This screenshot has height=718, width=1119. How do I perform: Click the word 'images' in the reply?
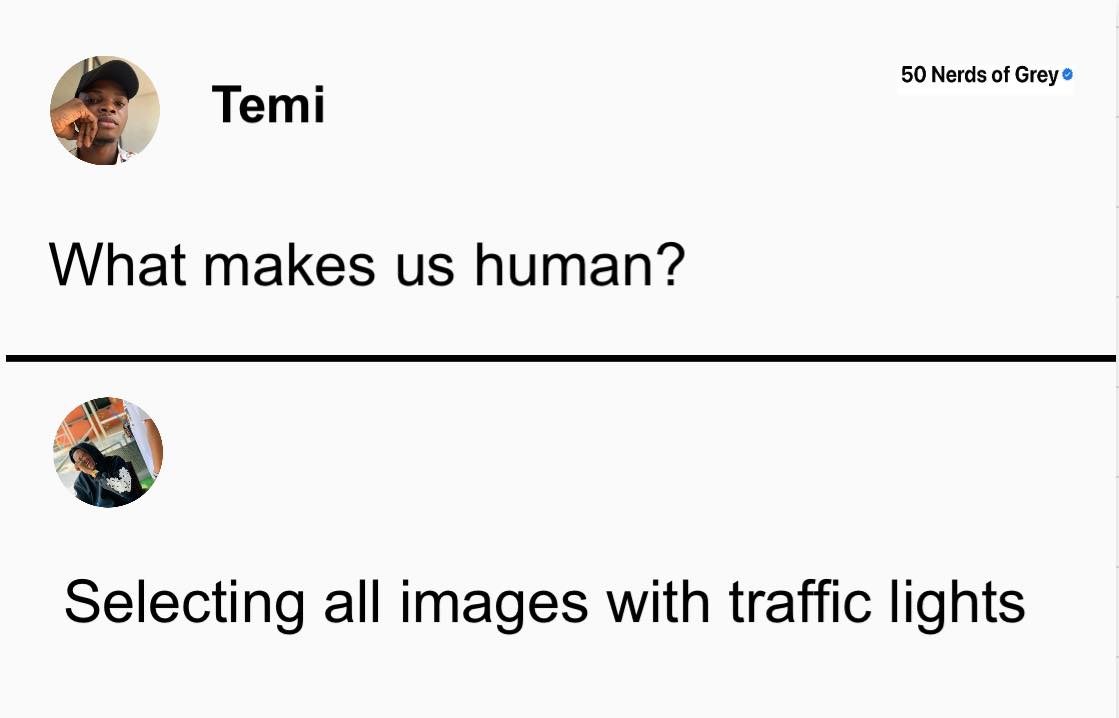point(494,605)
